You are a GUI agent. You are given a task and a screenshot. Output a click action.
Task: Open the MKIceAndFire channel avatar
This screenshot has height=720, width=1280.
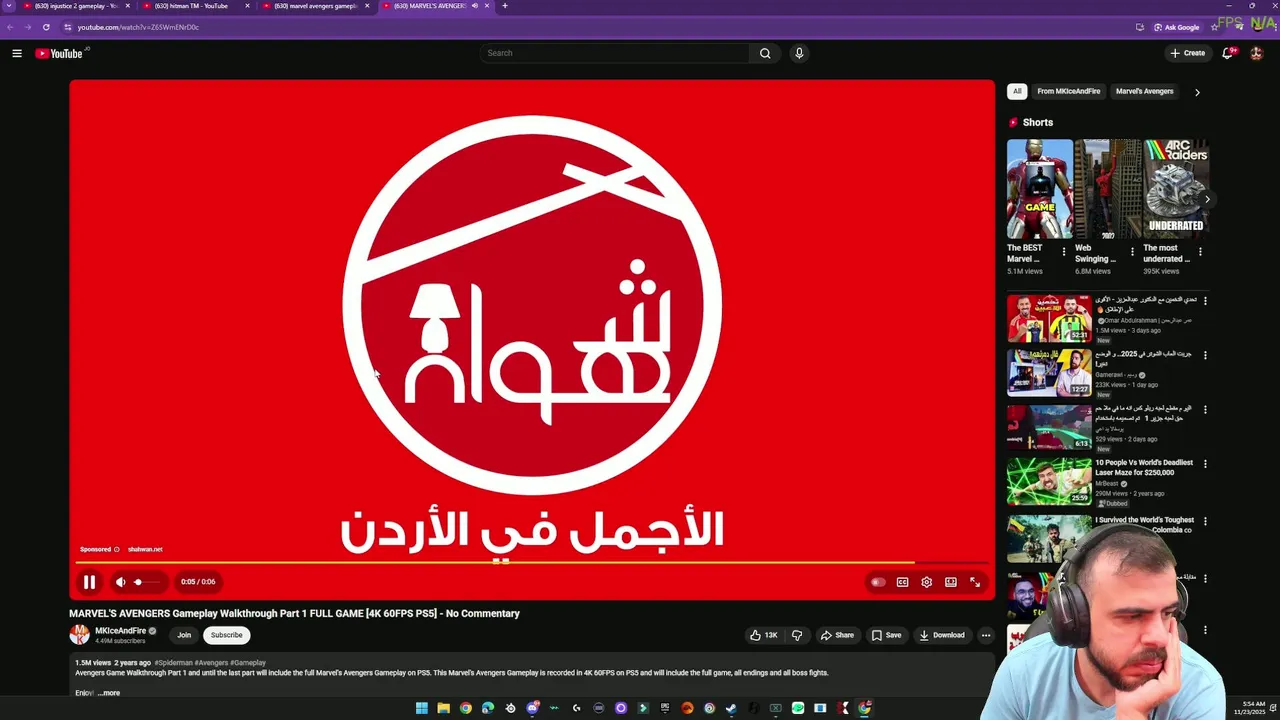[79, 635]
